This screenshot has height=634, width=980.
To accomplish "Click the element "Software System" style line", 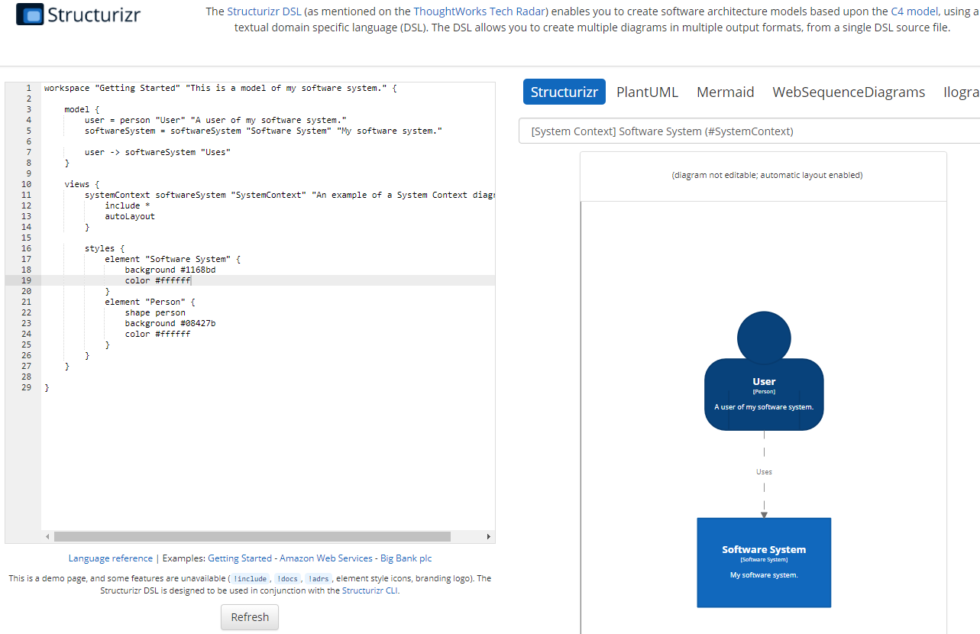I will pyautogui.click(x=172, y=259).
